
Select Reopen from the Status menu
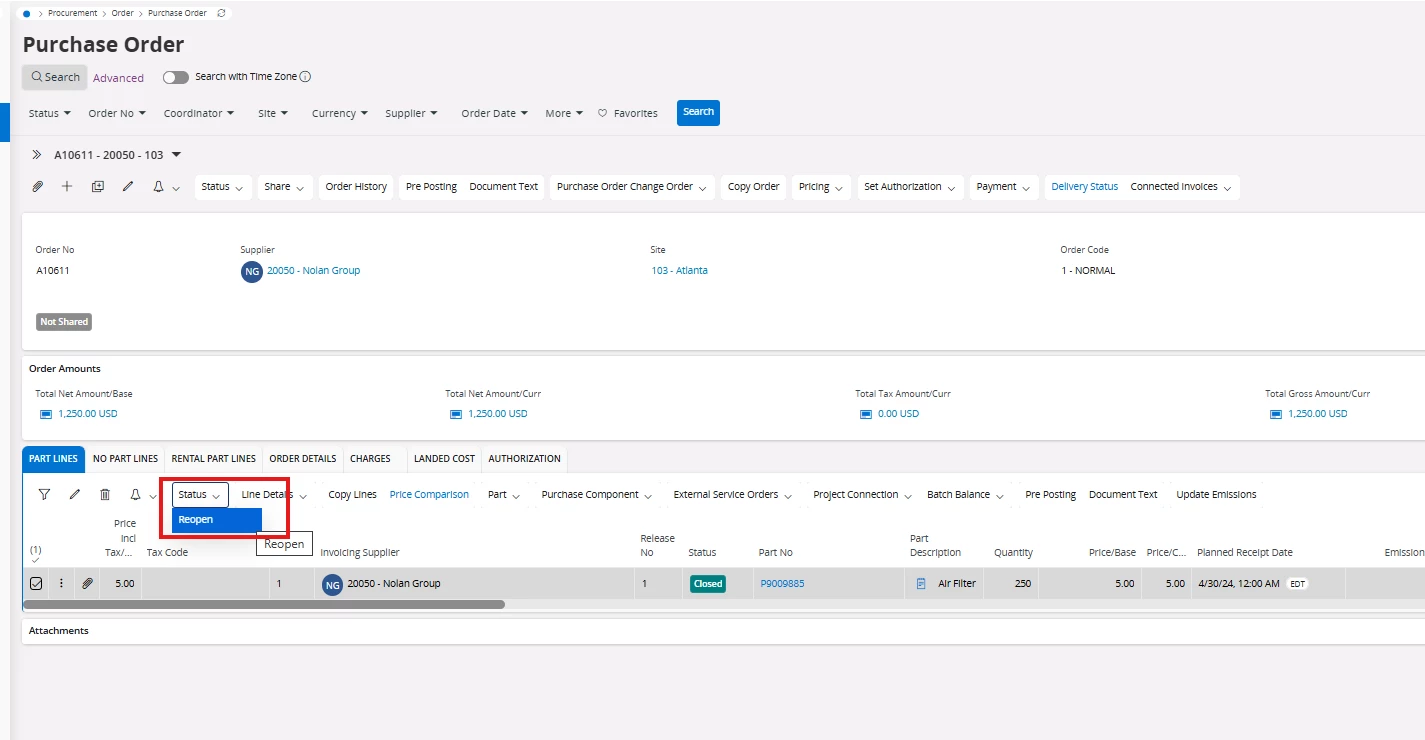(x=217, y=520)
